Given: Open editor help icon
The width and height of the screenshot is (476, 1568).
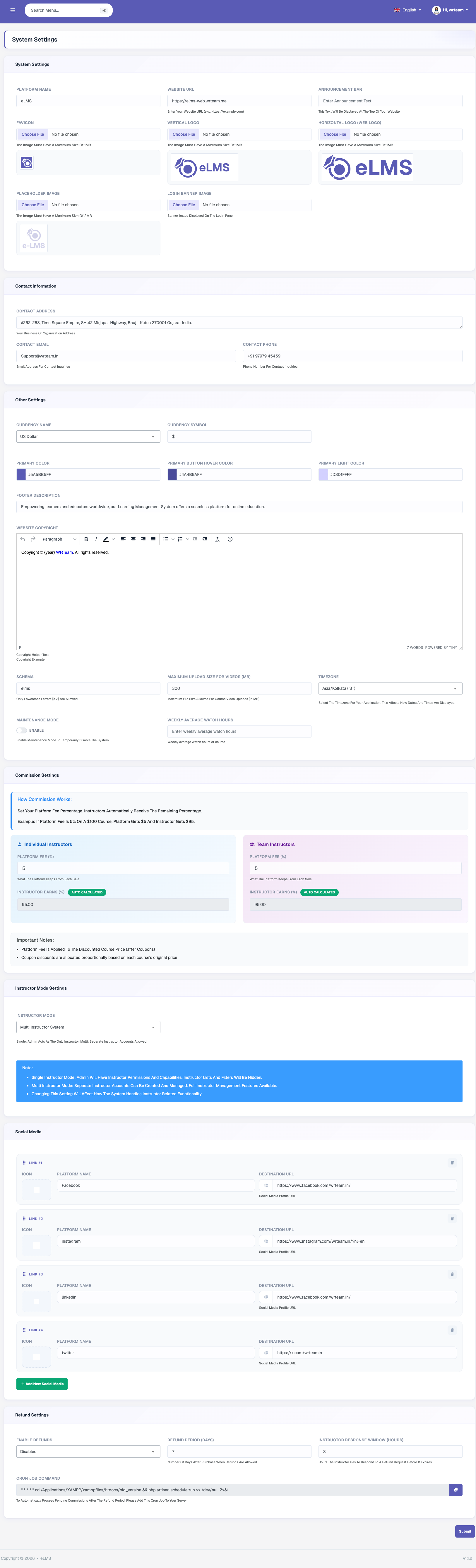Looking at the screenshot, I should (230, 539).
